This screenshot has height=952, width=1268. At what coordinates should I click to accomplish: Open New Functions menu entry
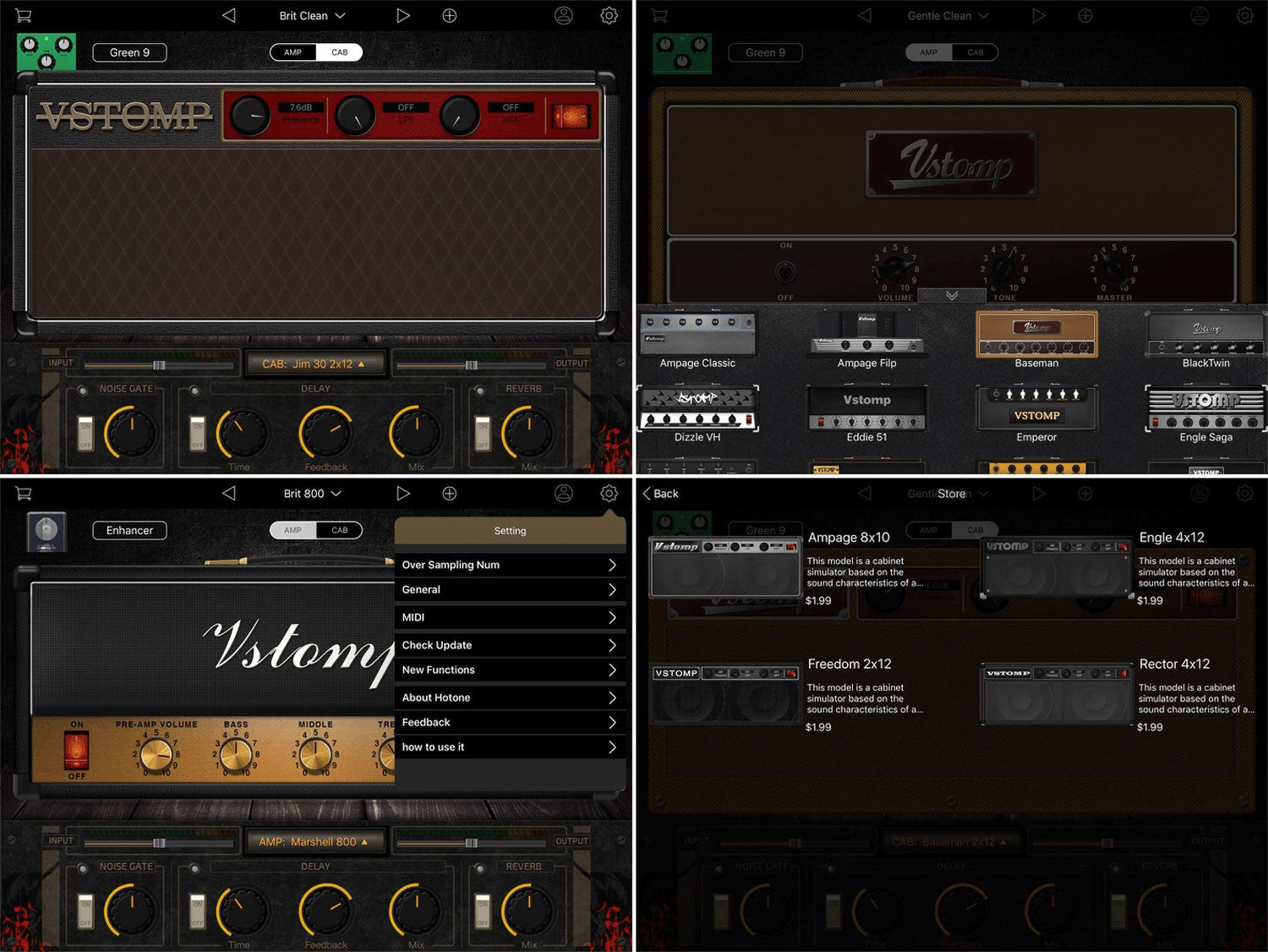click(x=510, y=670)
